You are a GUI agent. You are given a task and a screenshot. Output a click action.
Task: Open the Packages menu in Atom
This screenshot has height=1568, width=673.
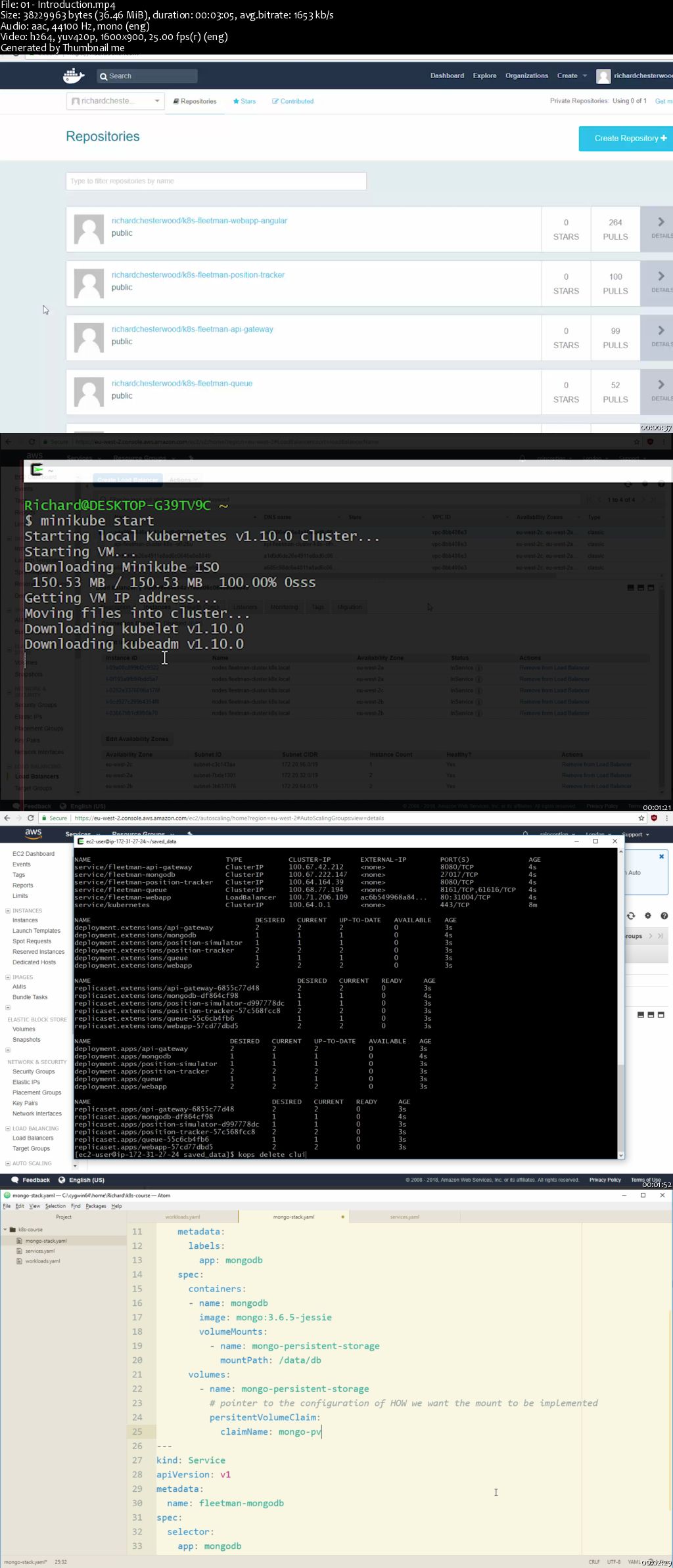(x=95, y=1206)
